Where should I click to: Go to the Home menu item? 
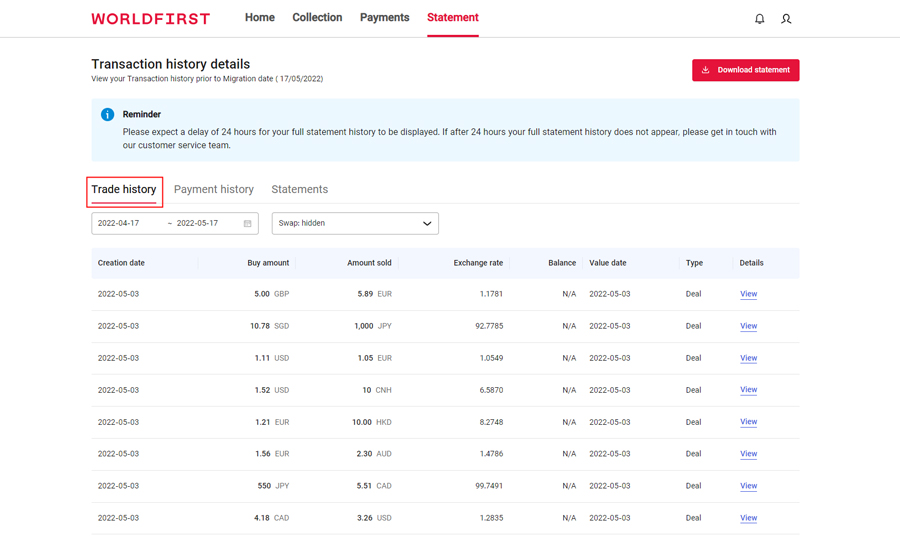pyautogui.click(x=260, y=18)
